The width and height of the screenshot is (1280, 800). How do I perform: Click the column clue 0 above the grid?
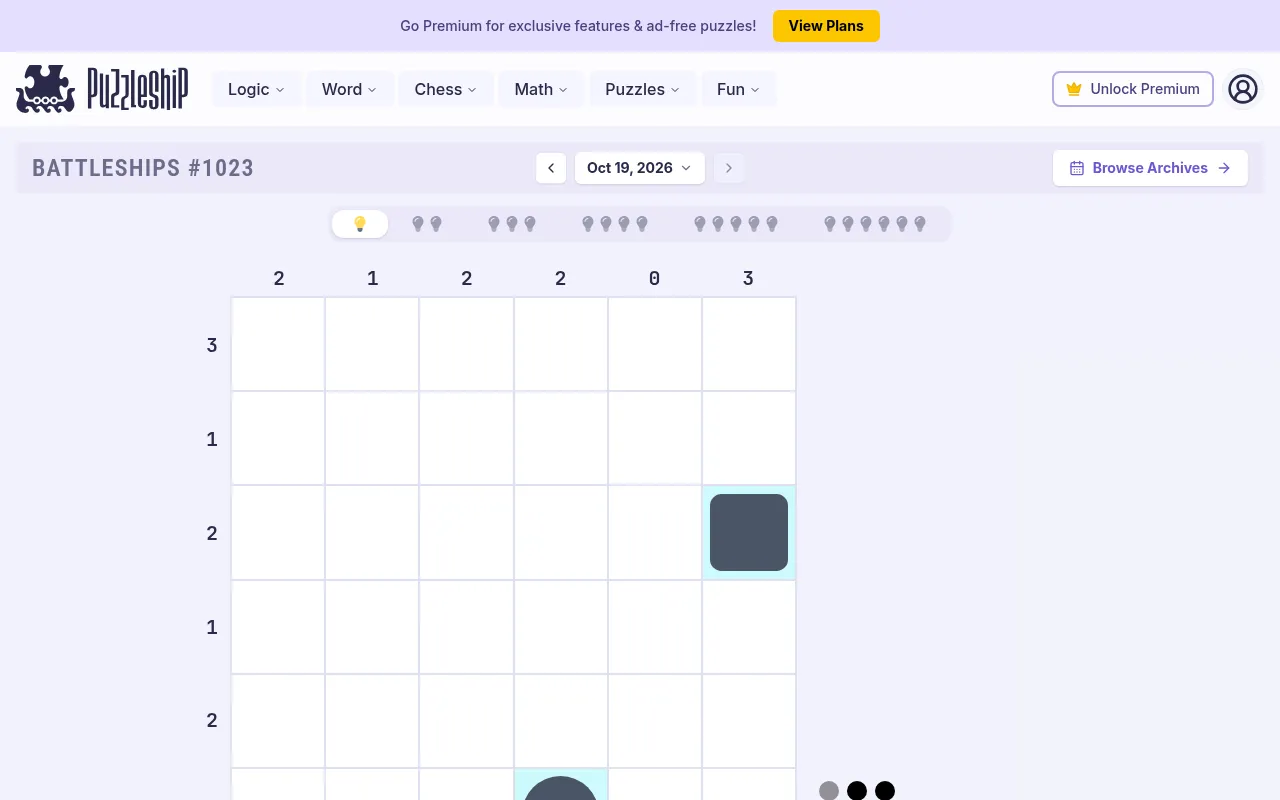[x=654, y=279]
